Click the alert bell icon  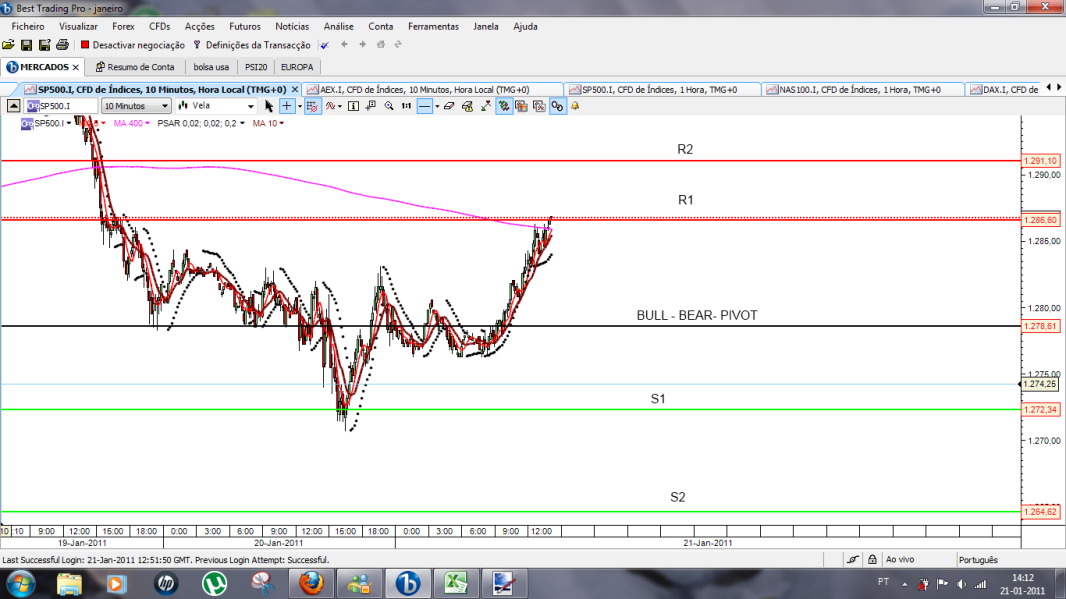[x=575, y=106]
